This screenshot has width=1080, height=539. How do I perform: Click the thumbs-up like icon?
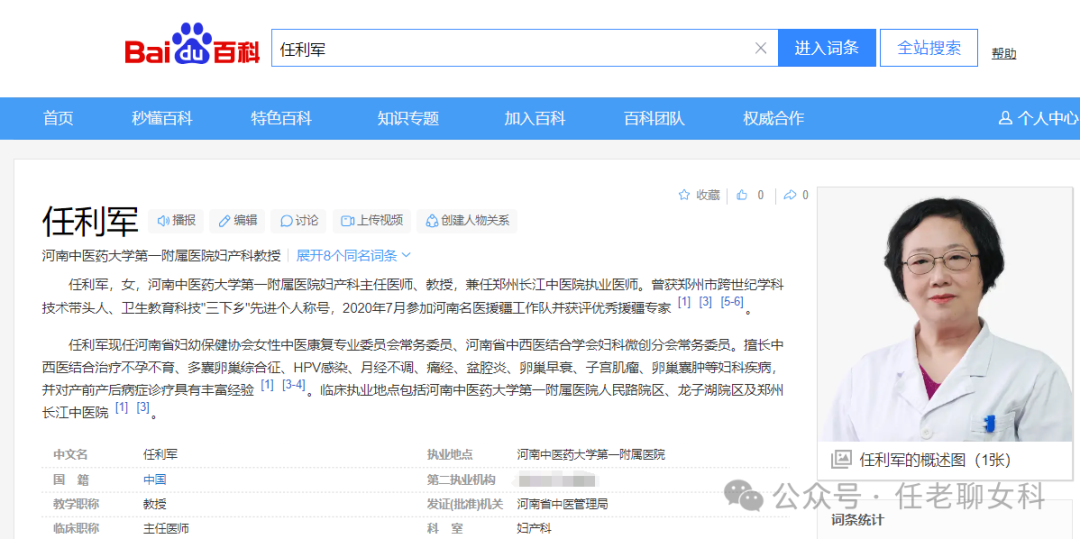click(x=742, y=195)
